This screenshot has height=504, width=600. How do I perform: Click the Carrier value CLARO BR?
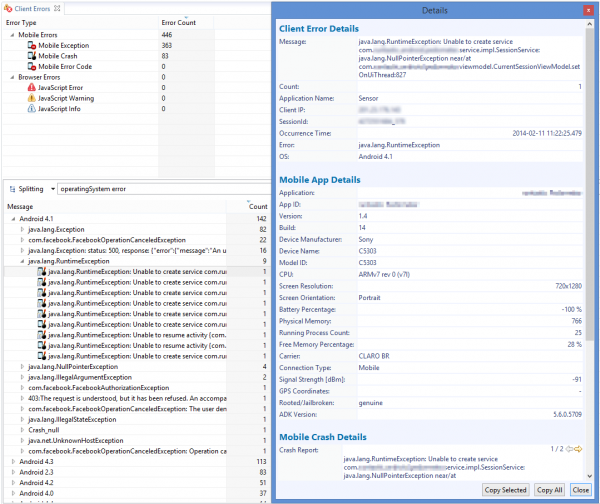374,356
